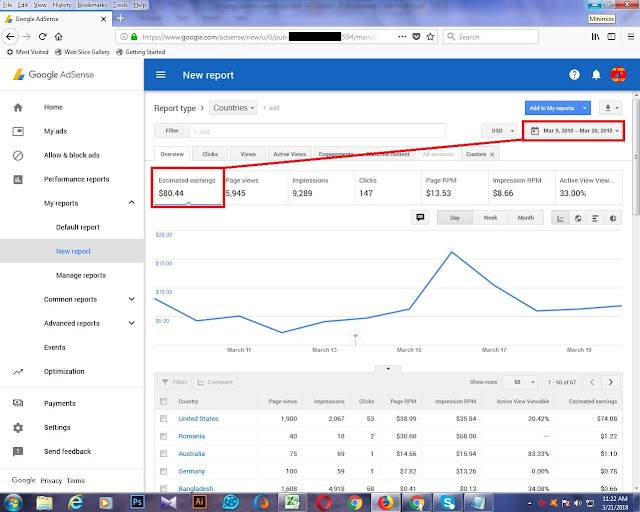Open the account avatar menu

click(x=618, y=75)
